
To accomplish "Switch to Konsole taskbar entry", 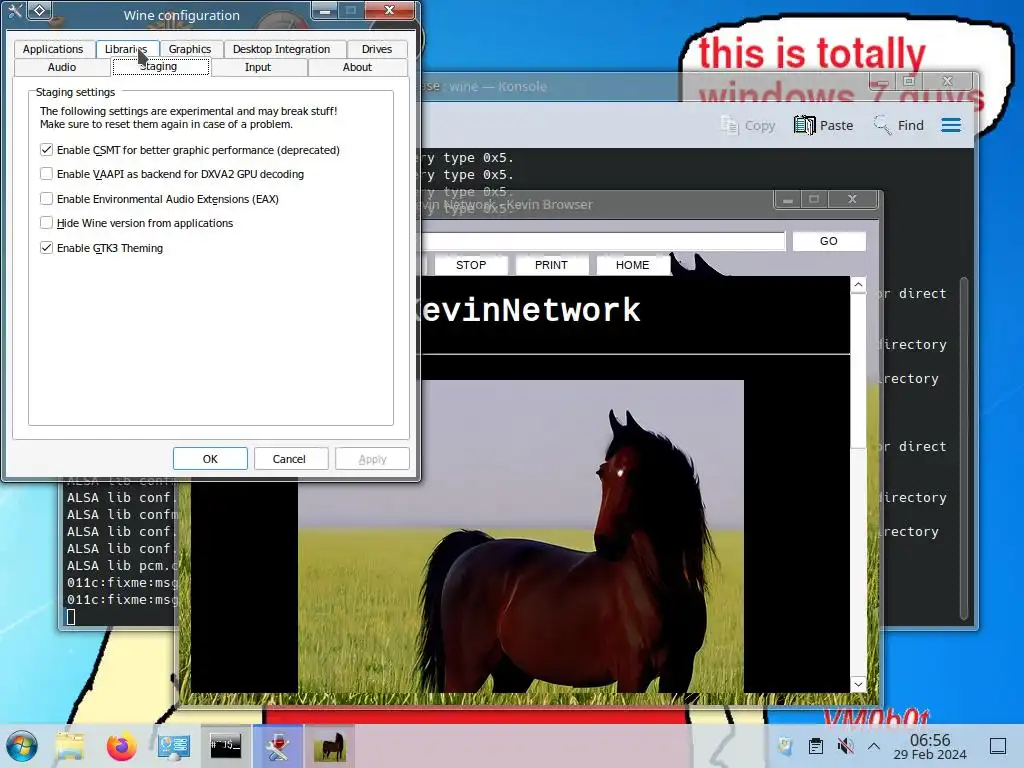I will pyautogui.click(x=225, y=746).
